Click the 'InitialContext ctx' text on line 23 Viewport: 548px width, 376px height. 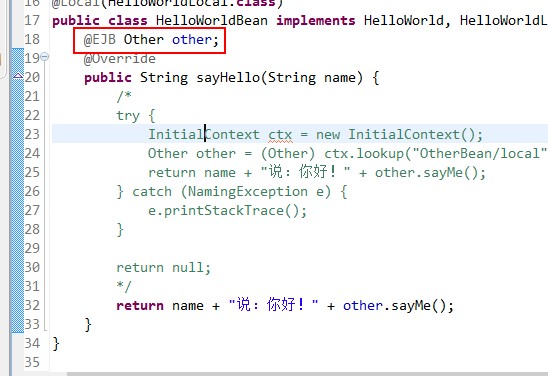click(220, 135)
